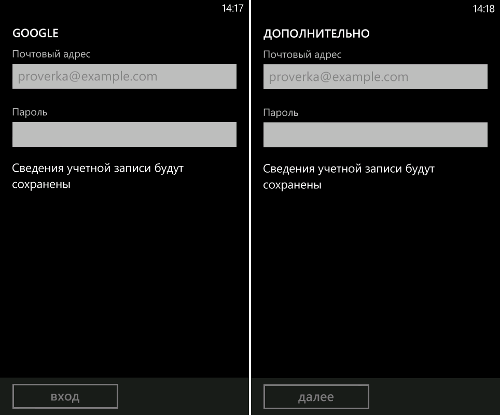
Task: Click 'Почтовый адрес' label on ДОПОЛНИТЕЛЬНО screen
Action: [x=302, y=54]
